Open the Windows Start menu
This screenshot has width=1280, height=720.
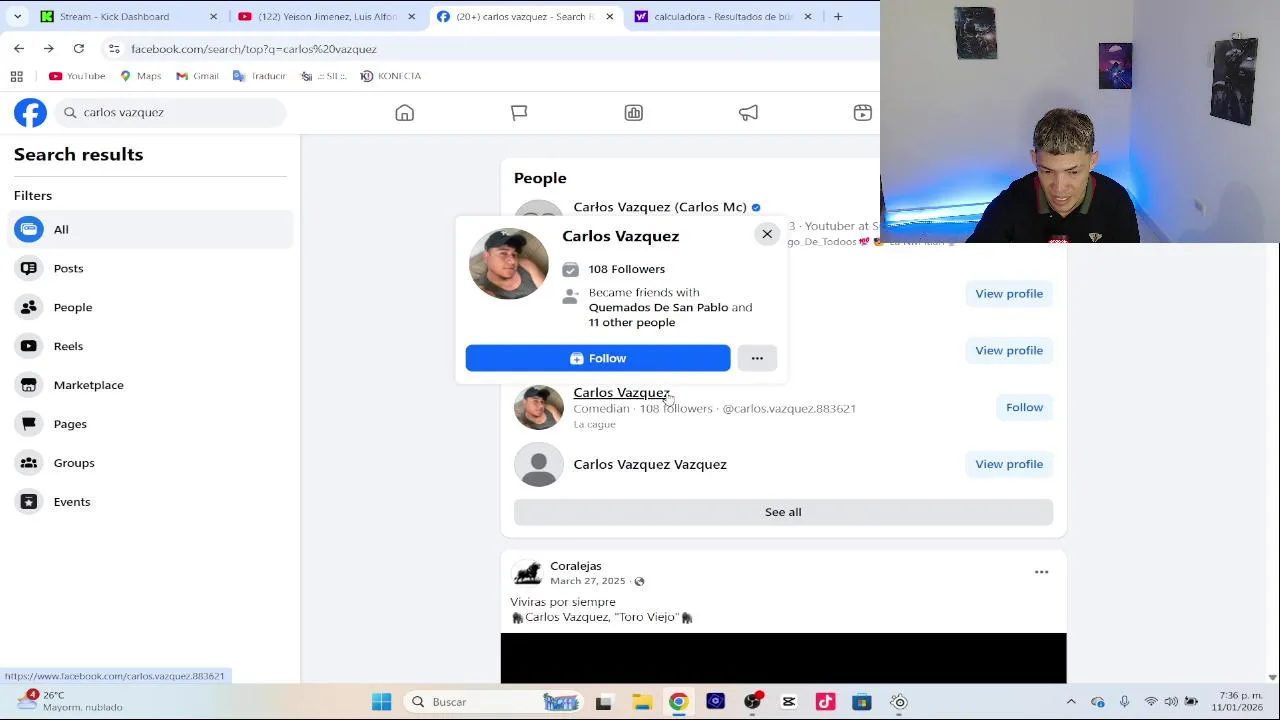pyautogui.click(x=381, y=702)
